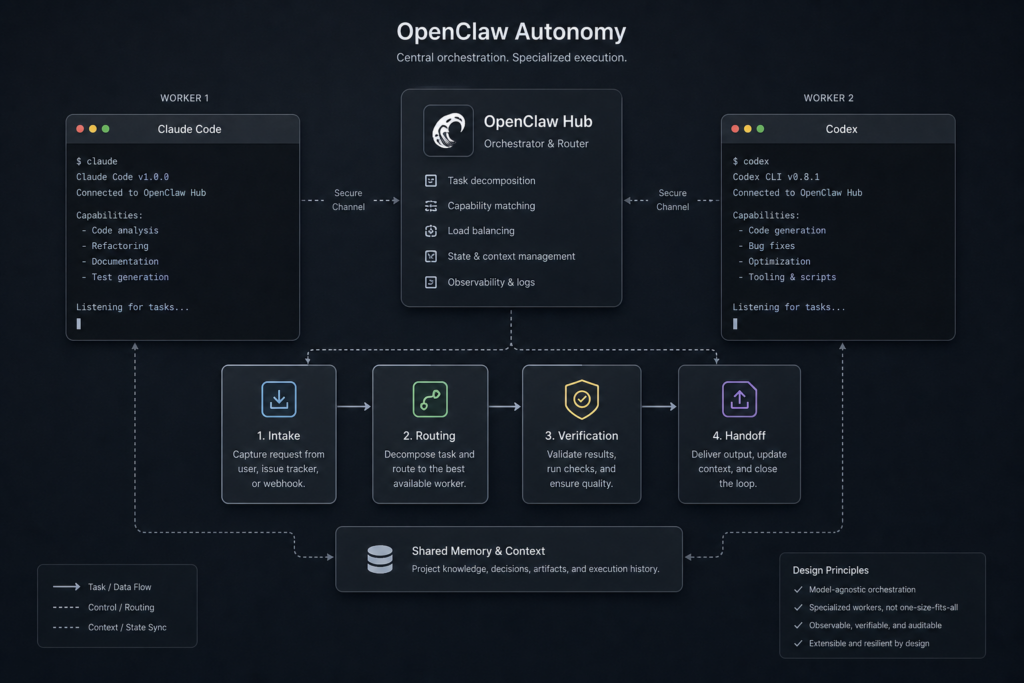Select the 4. Handoff card title
Image resolution: width=1024 pixels, height=683 pixels.
point(739,436)
